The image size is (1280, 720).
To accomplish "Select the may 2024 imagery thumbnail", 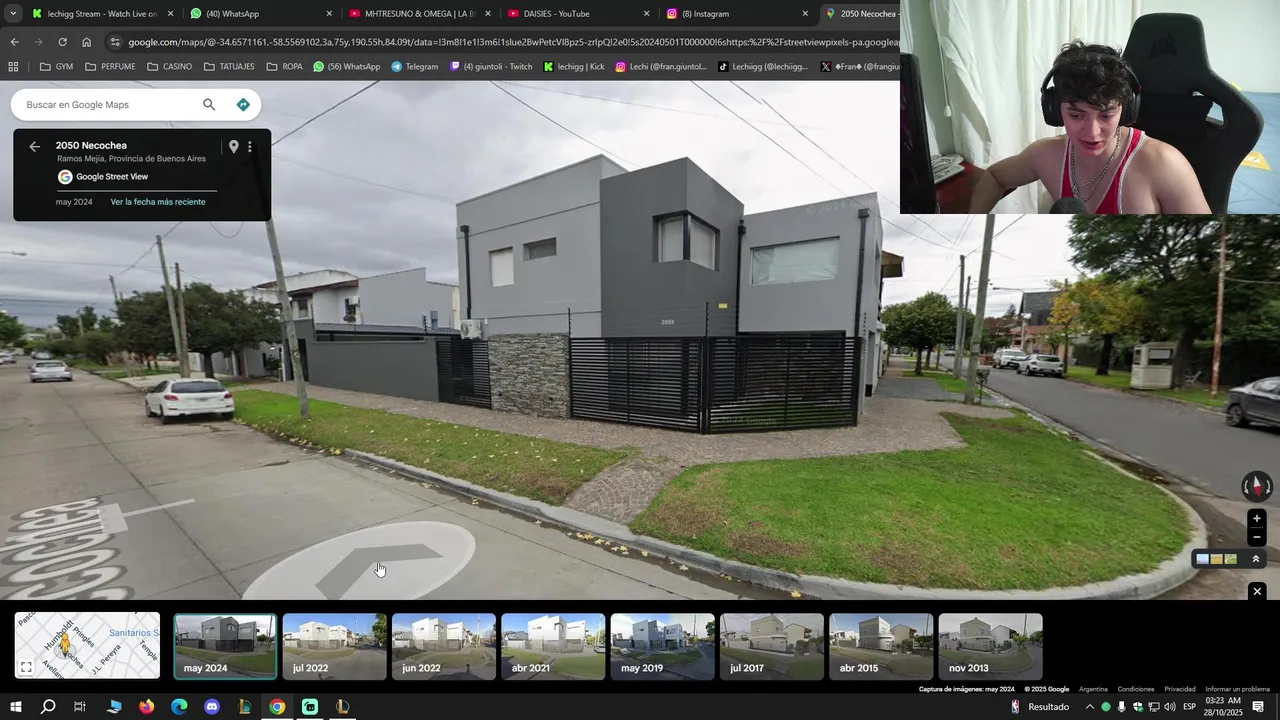I will click(x=225, y=647).
